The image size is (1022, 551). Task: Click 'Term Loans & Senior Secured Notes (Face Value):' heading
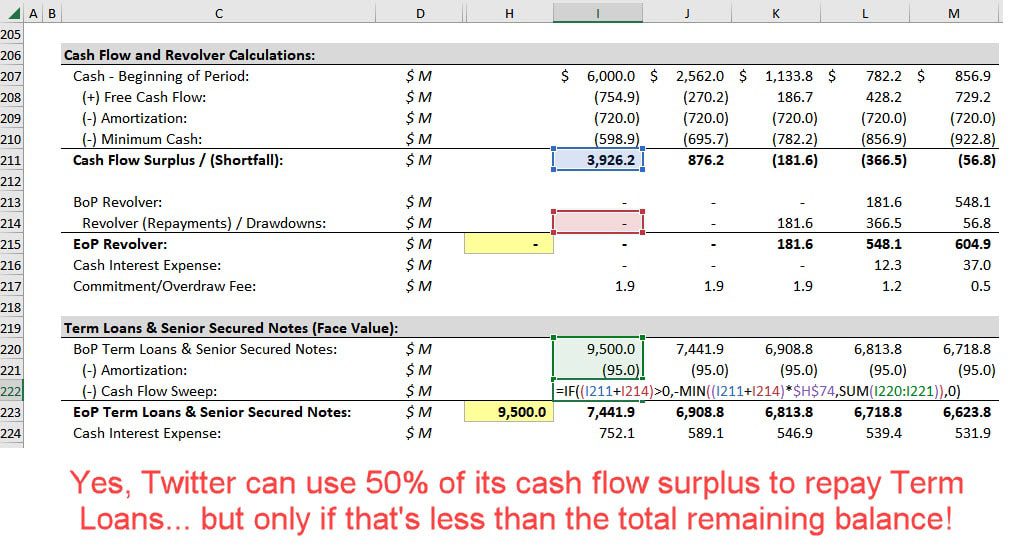tap(231, 328)
